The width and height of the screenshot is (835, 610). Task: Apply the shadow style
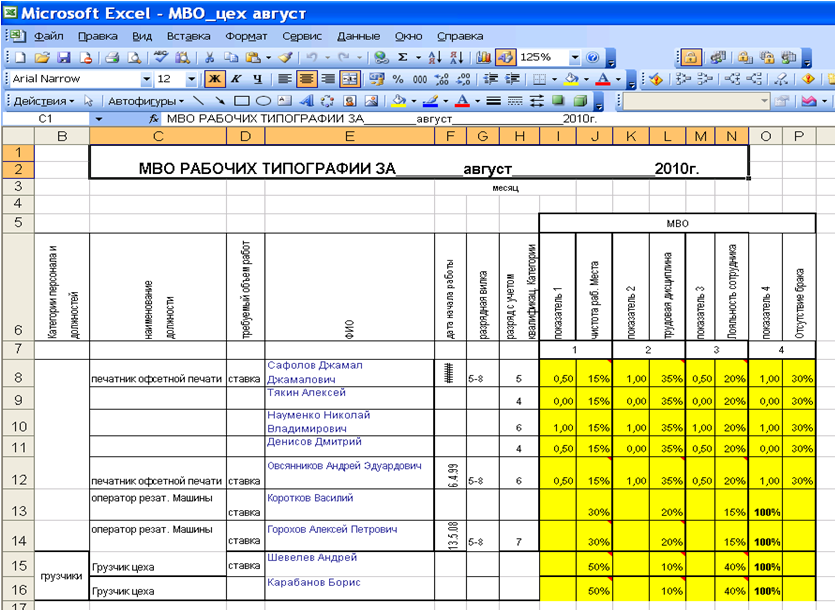(x=558, y=101)
